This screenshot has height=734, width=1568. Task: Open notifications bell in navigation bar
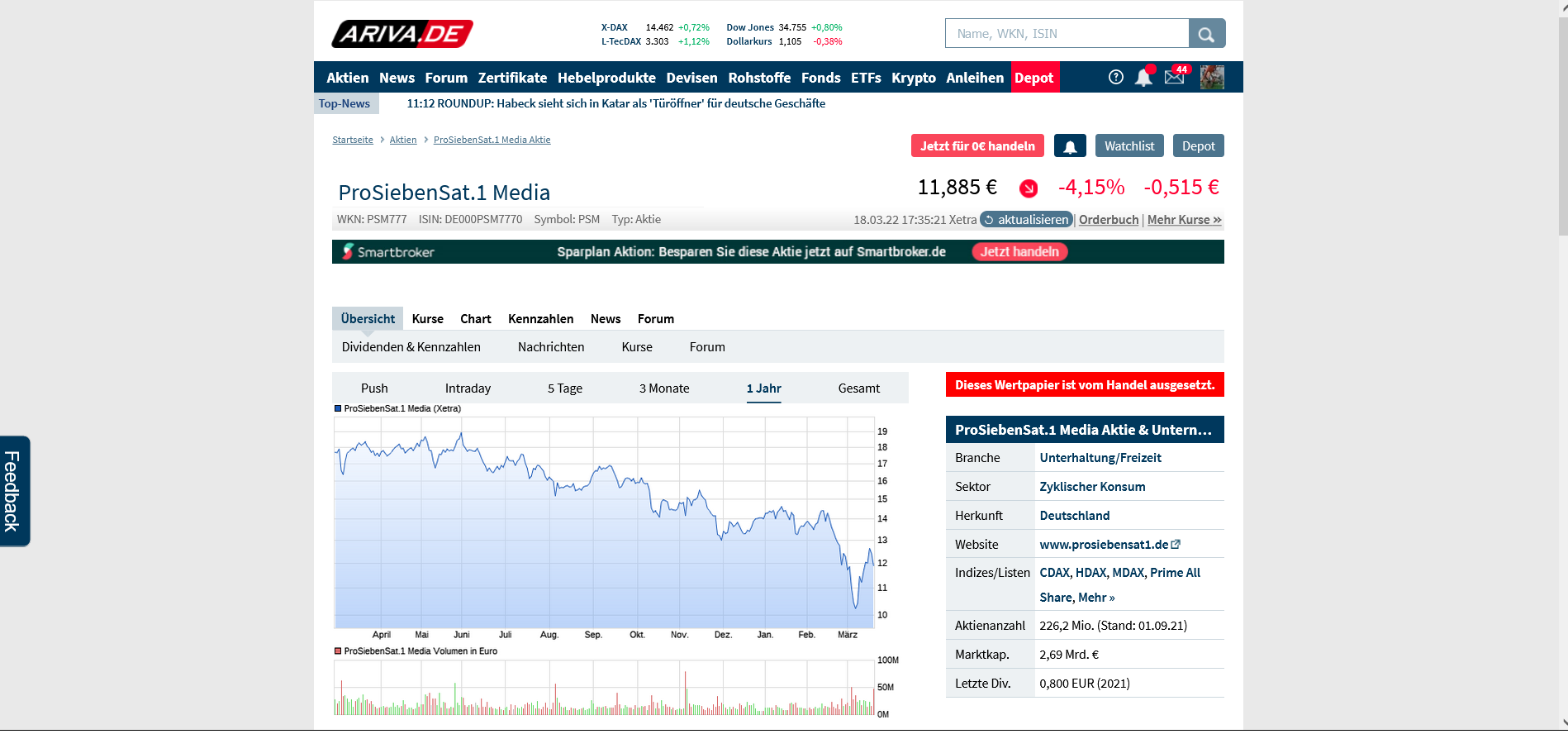(1143, 77)
